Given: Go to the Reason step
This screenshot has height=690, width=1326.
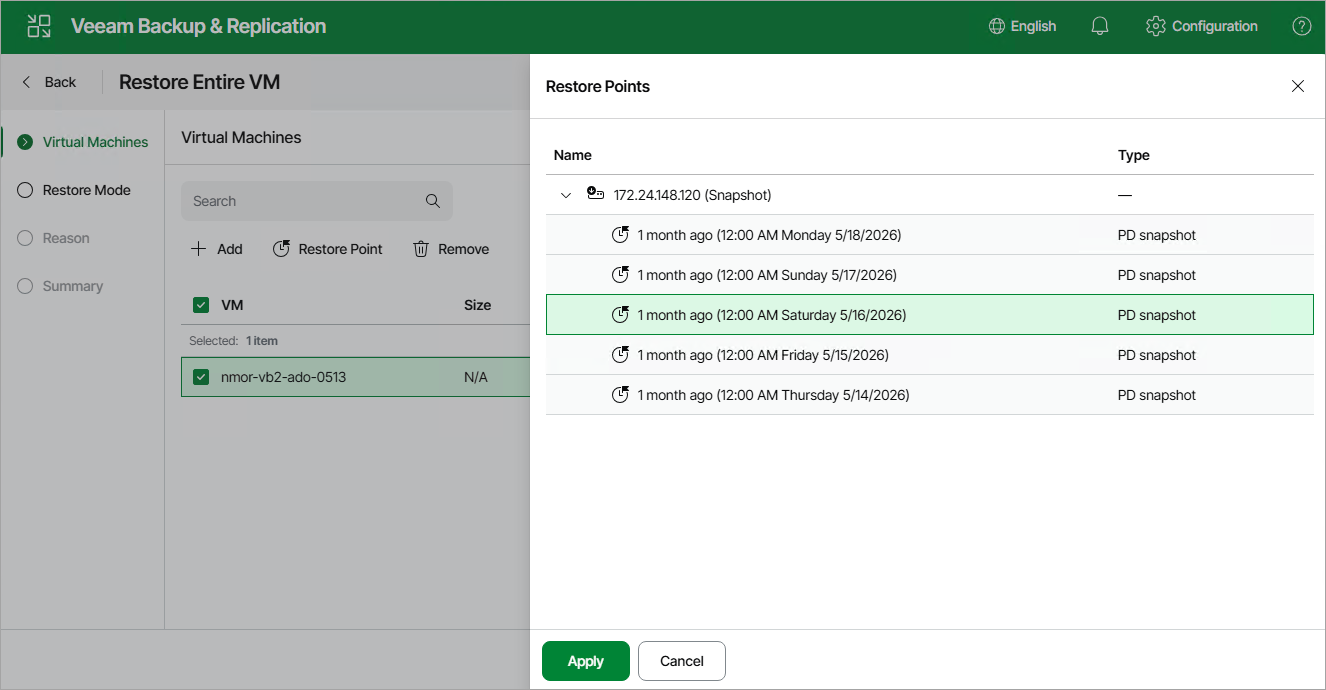Looking at the screenshot, I should pyautogui.click(x=66, y=238).
